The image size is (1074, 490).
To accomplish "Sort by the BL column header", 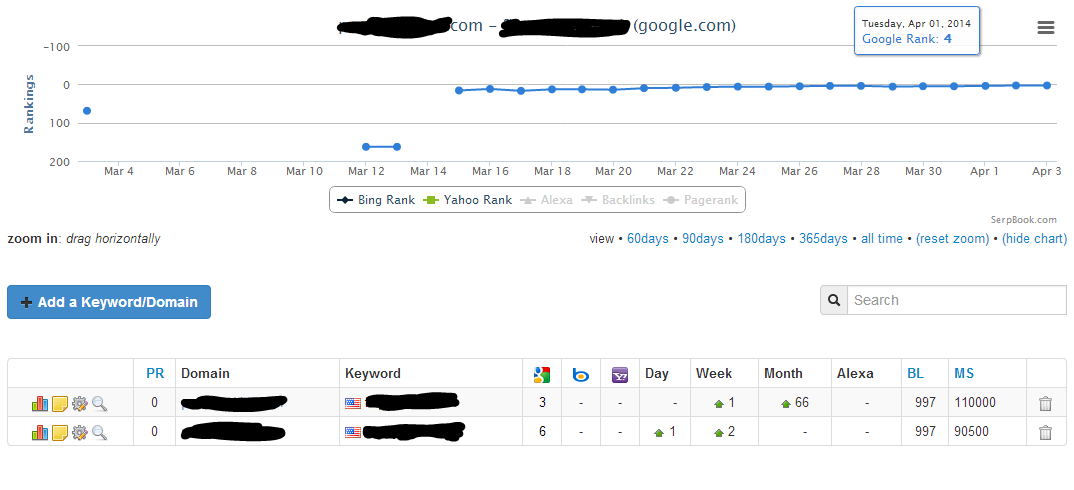I will point(915,374).
